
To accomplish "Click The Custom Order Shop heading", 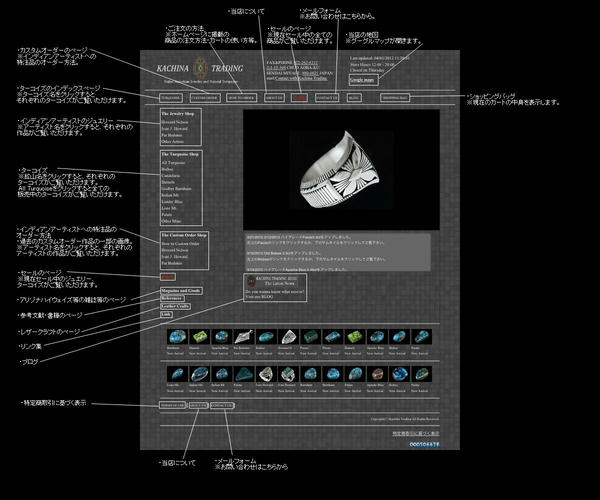I will click(184, 235).
